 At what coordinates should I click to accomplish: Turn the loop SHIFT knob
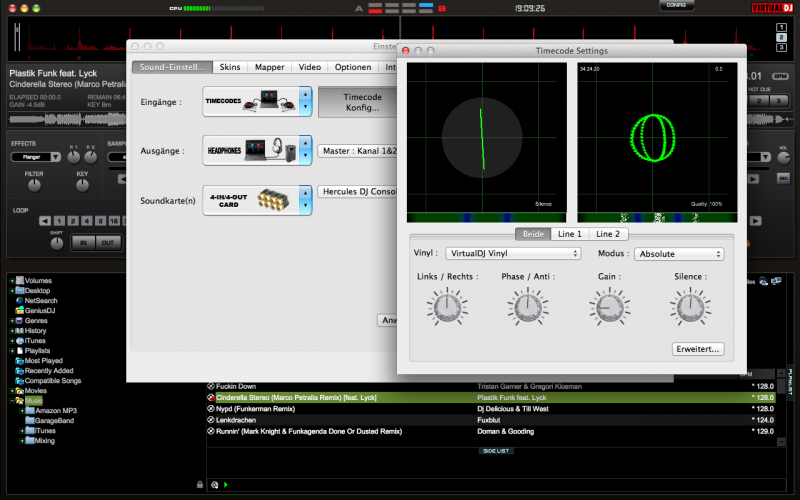[57, 244]
